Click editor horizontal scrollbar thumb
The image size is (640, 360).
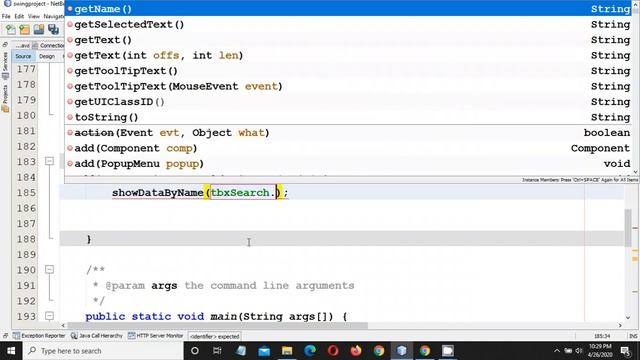point(218,326)
